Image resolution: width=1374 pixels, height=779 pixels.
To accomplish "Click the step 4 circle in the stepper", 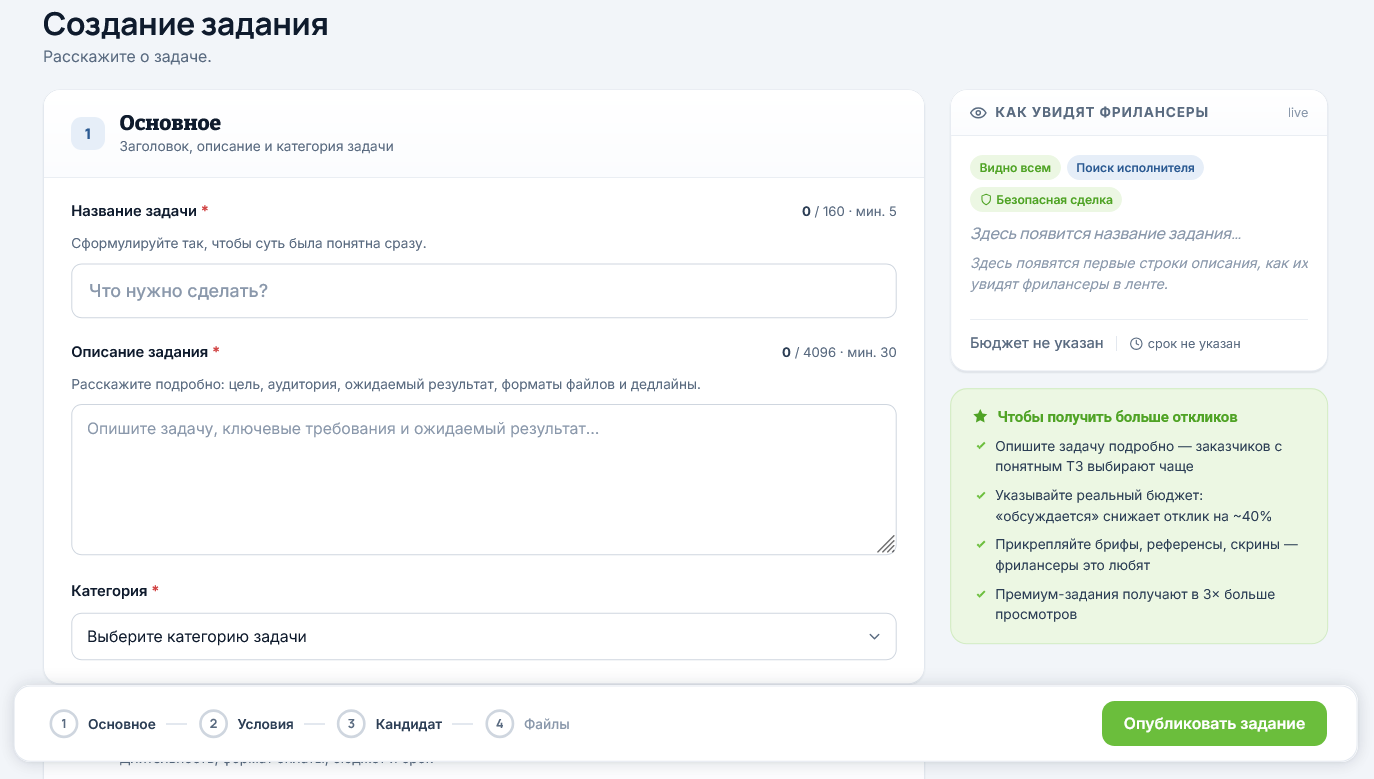I will point(500,724).
